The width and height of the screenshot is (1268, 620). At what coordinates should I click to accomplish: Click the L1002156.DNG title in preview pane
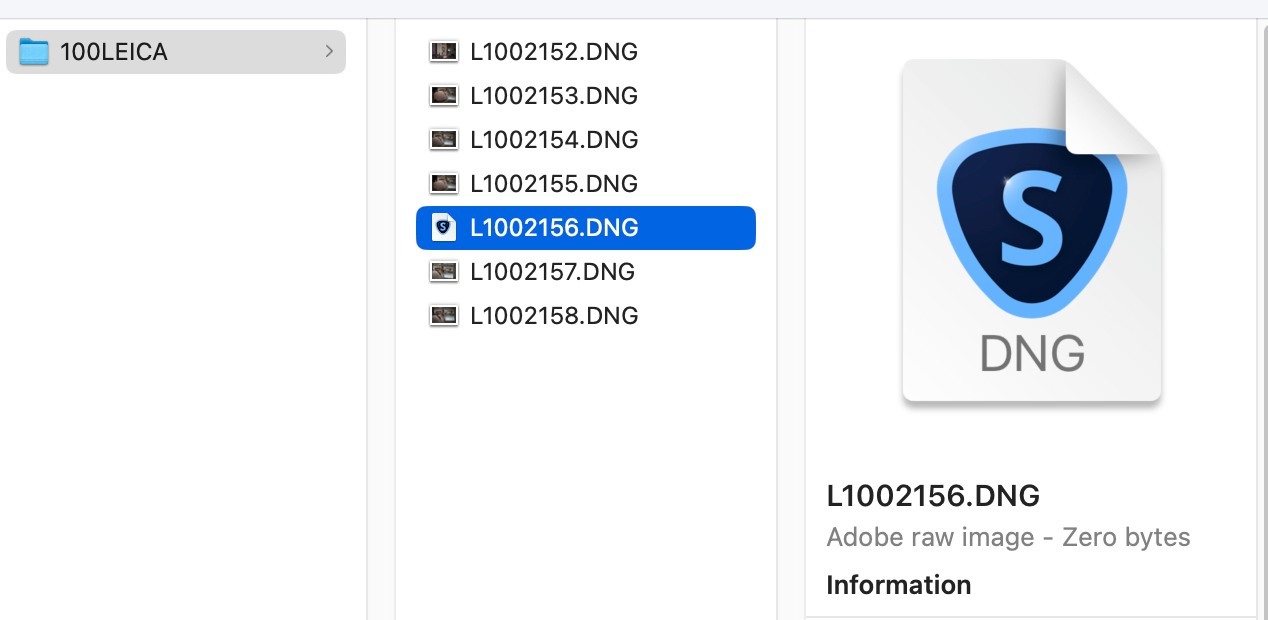tap(933, 495)
